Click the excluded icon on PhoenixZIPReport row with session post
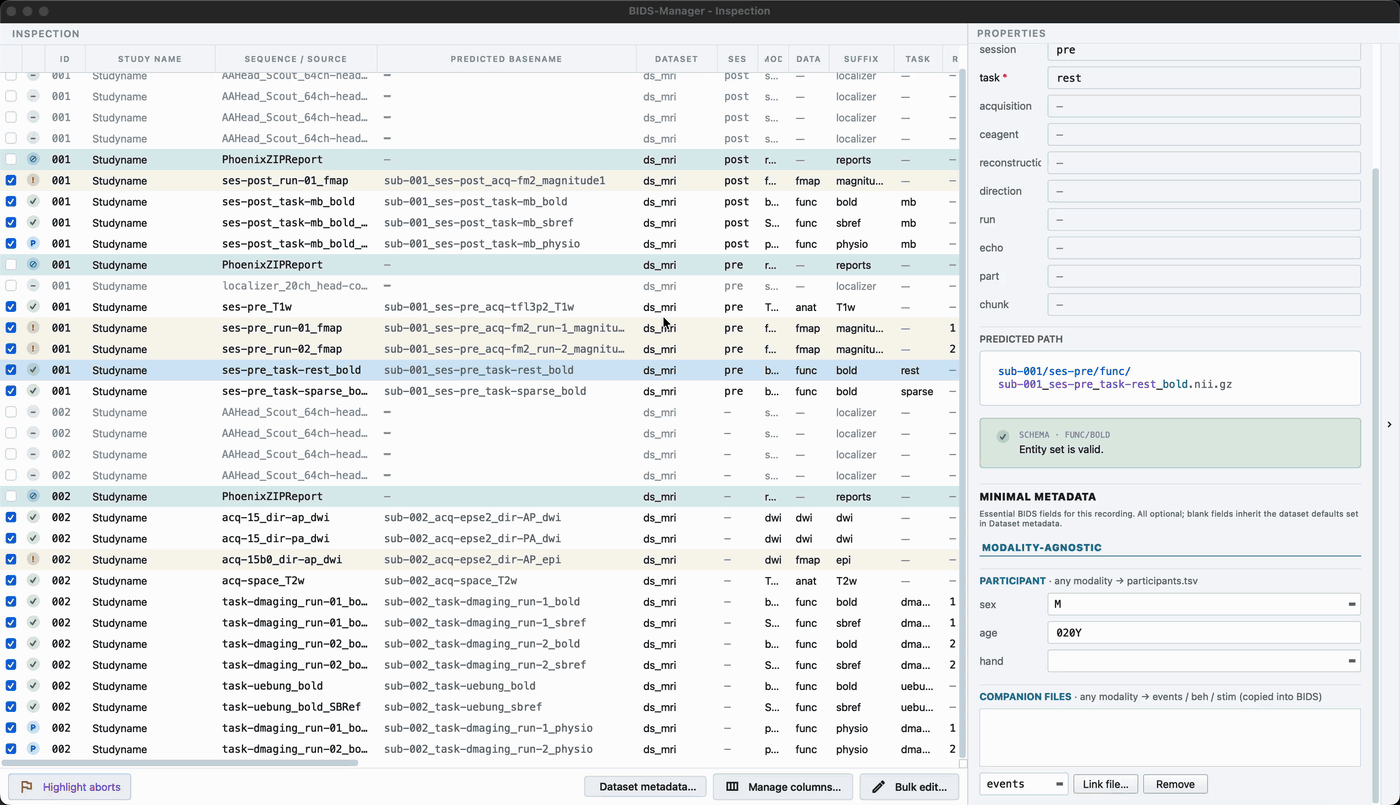The width and height of the screenshot is (1400, 805). pos(33,160)
